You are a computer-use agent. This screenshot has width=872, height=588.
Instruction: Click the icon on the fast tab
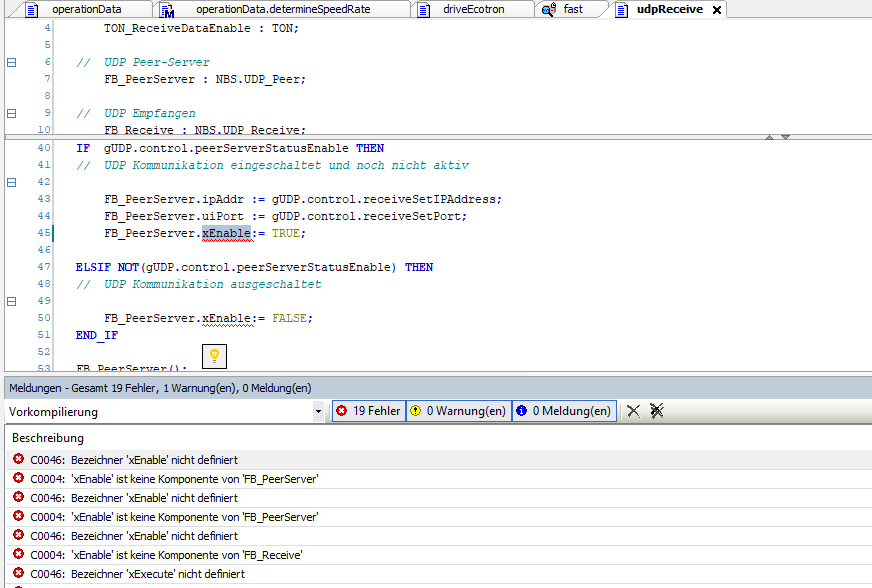coord(548,9)
